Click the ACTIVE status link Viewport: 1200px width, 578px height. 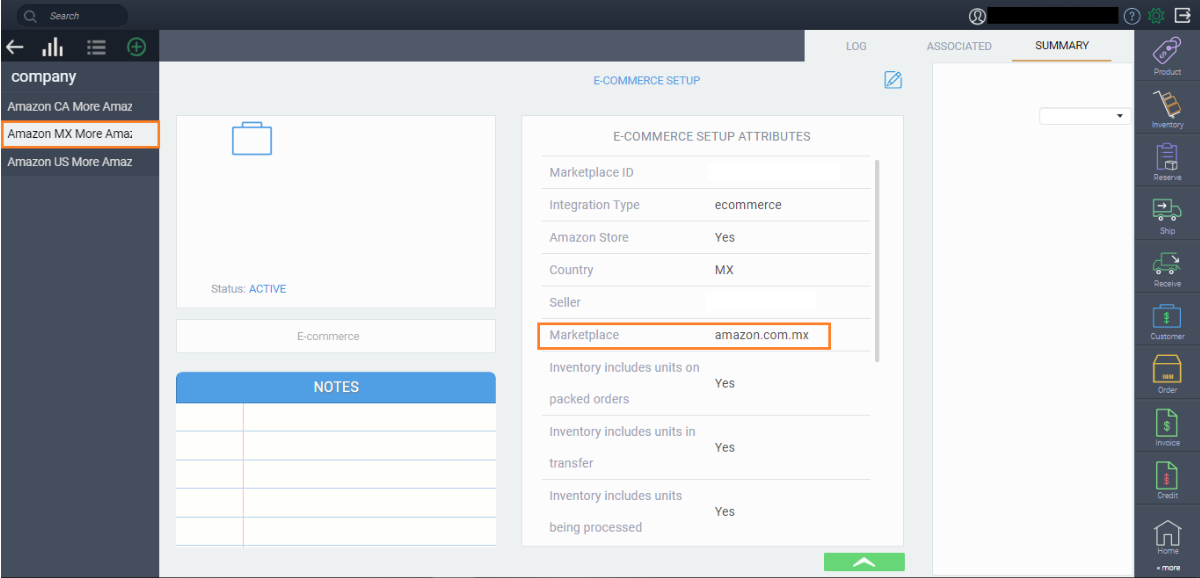click(x=267, y=289)
